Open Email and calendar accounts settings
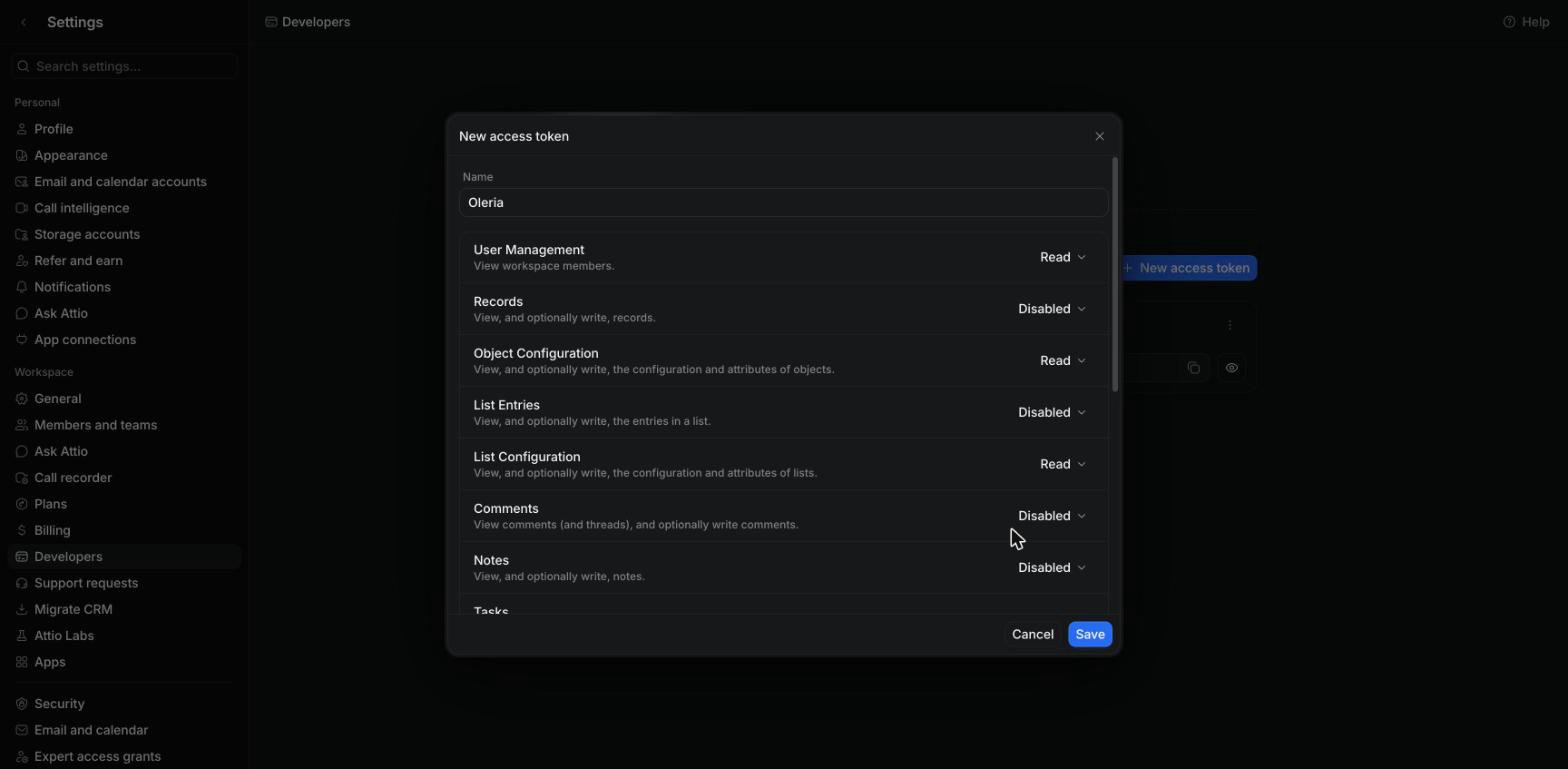 (123, 182)
